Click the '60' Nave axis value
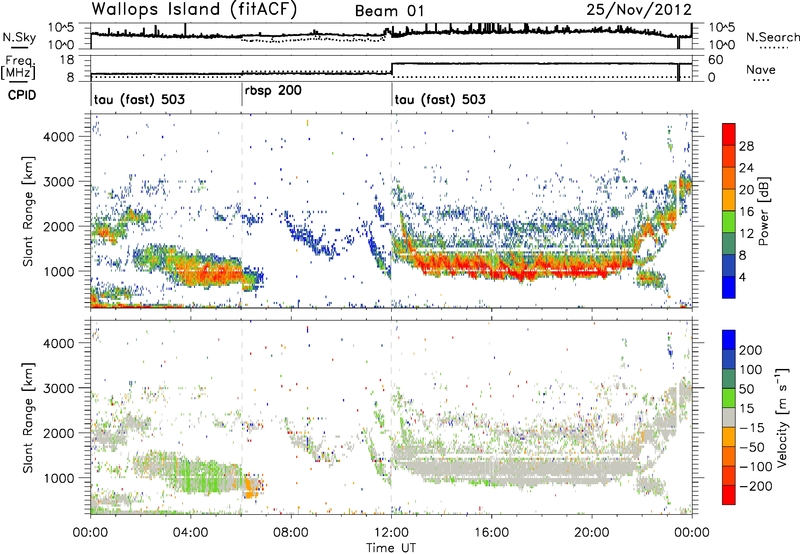 716,60
